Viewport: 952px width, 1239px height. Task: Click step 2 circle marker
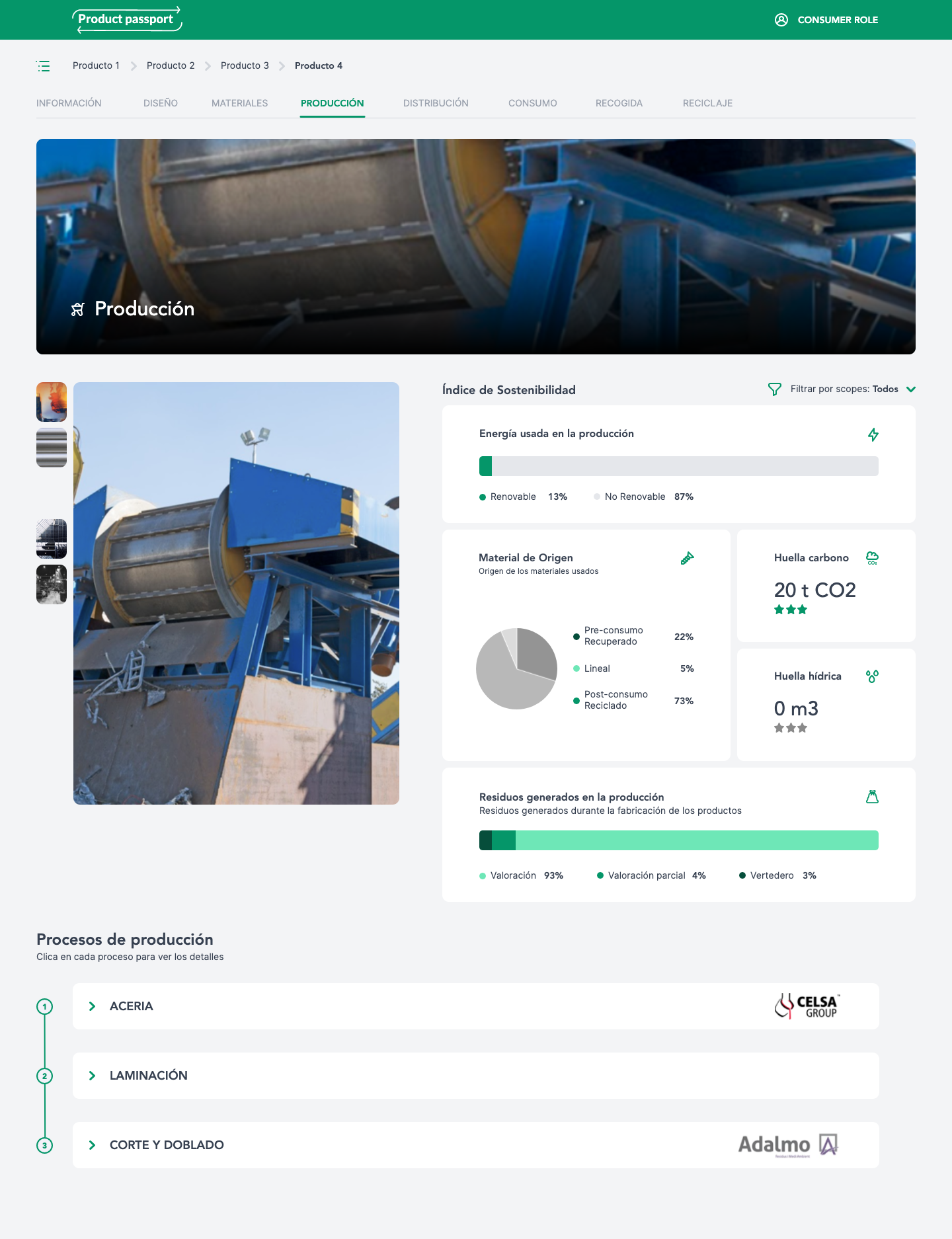tap(44, 1076)
